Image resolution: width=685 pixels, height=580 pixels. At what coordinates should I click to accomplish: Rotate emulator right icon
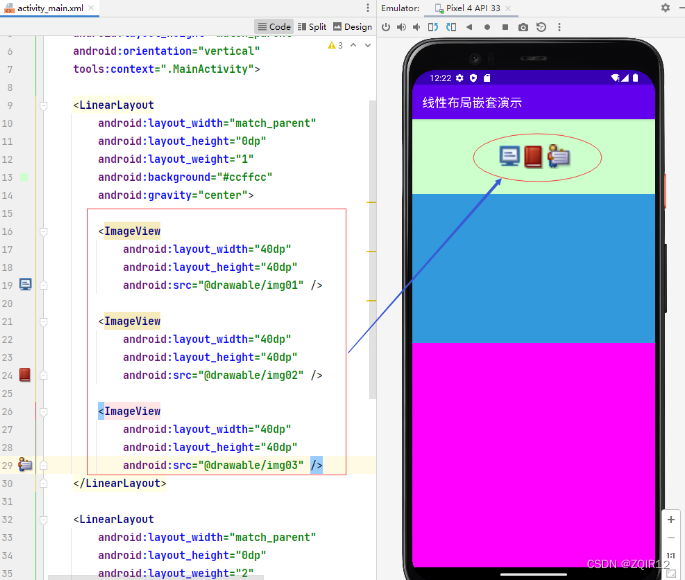(451, 27)
